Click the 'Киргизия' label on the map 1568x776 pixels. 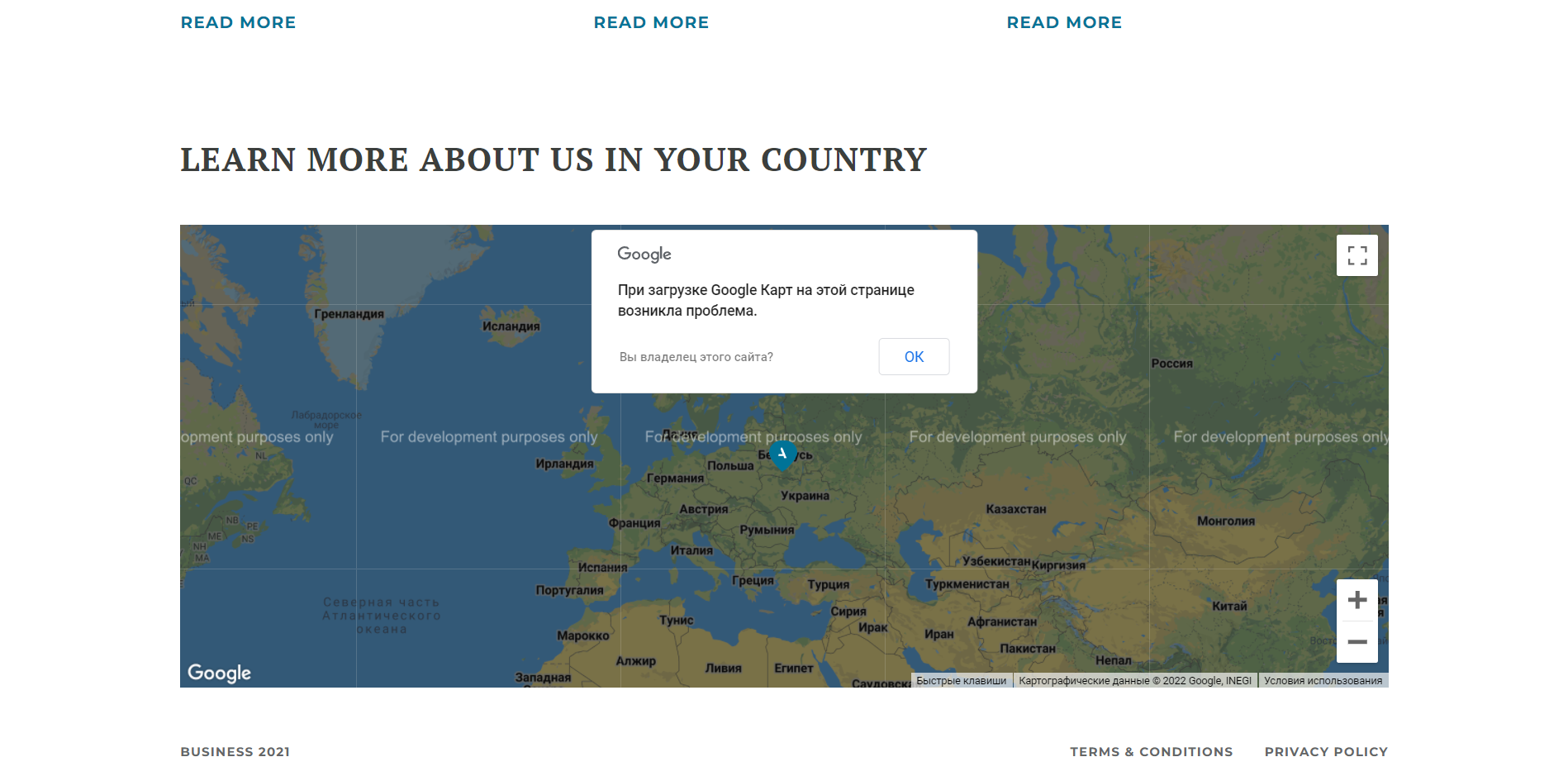(x=1057, y=565)
